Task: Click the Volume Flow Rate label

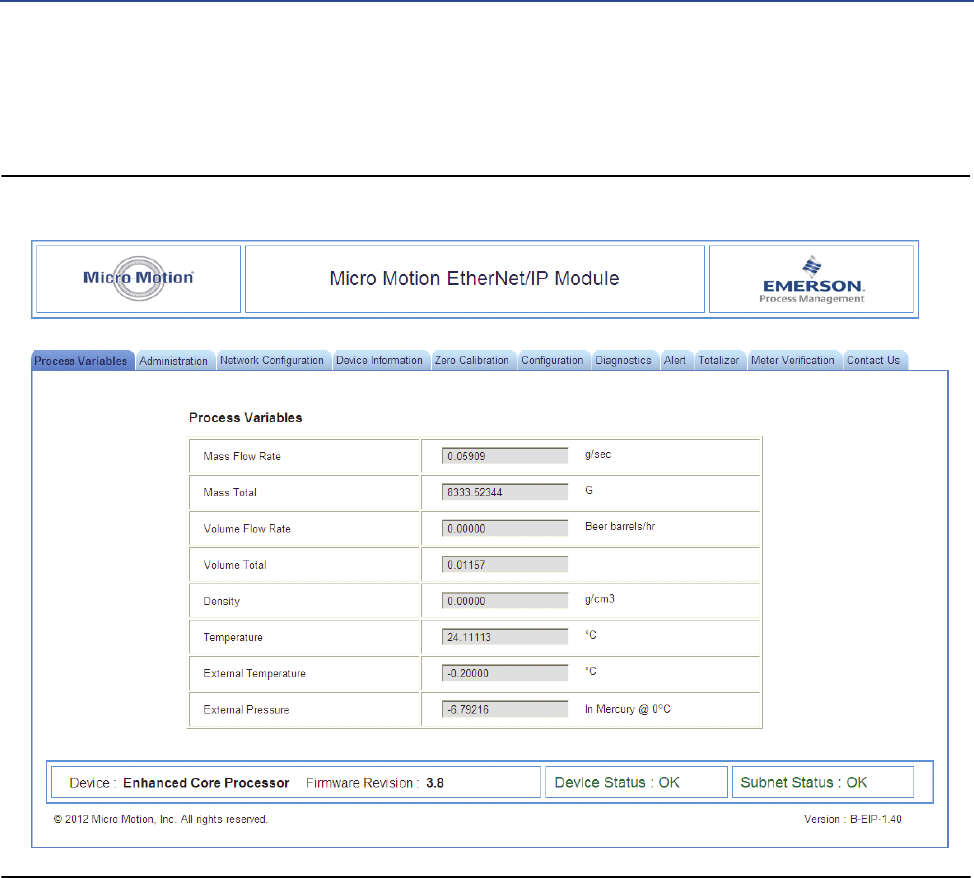Action: 247,529
